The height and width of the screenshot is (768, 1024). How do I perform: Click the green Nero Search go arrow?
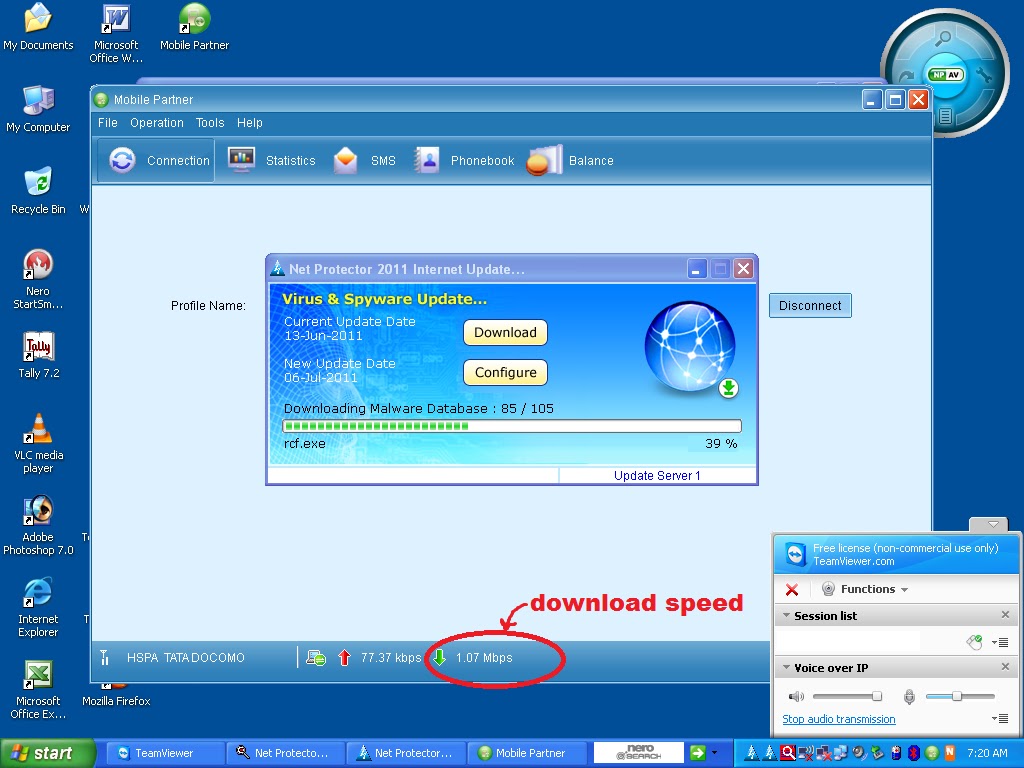point(697,753)
